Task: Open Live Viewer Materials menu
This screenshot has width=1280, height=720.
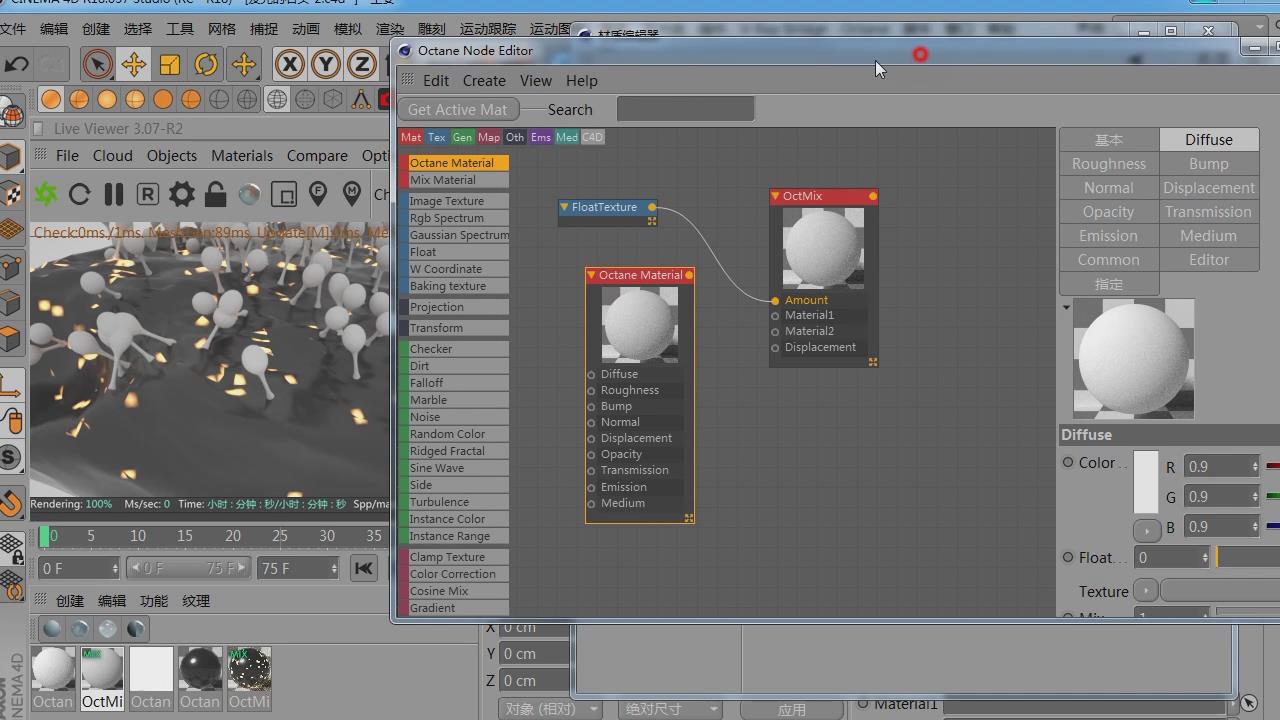Action: (242, 156)
